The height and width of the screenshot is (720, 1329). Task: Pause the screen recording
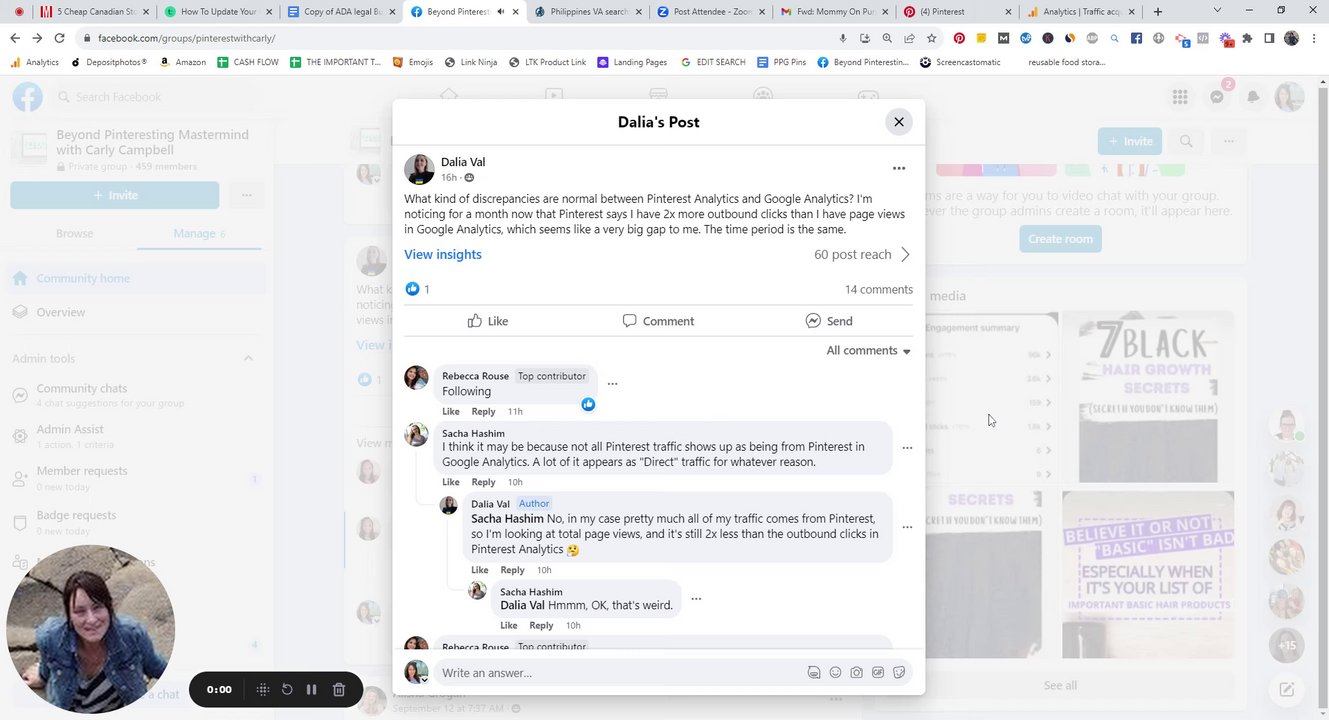pyautogui.click(x=311, y=689)
